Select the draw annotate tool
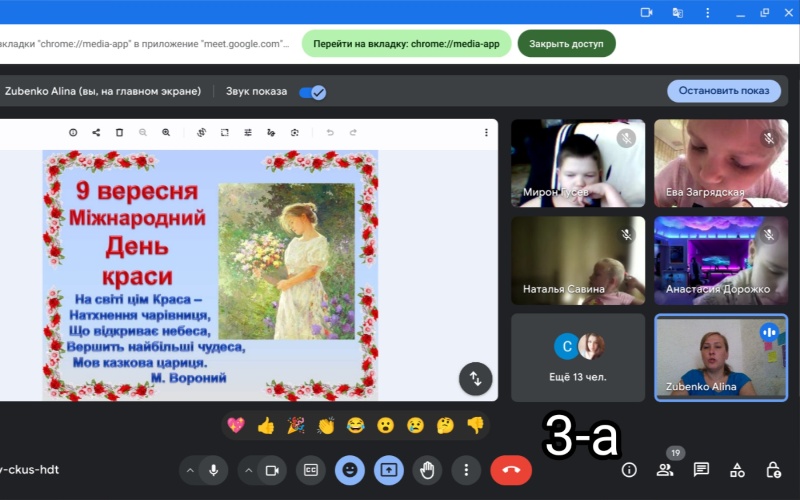 [x=271, y=133]
